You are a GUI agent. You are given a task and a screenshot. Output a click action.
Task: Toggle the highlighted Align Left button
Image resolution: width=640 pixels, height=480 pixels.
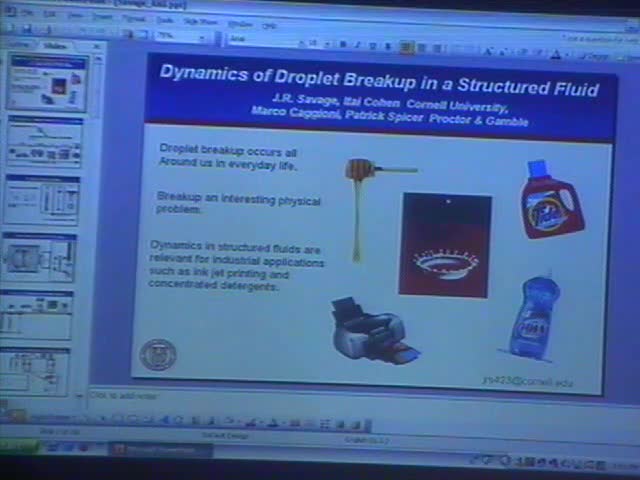[406, 48]
